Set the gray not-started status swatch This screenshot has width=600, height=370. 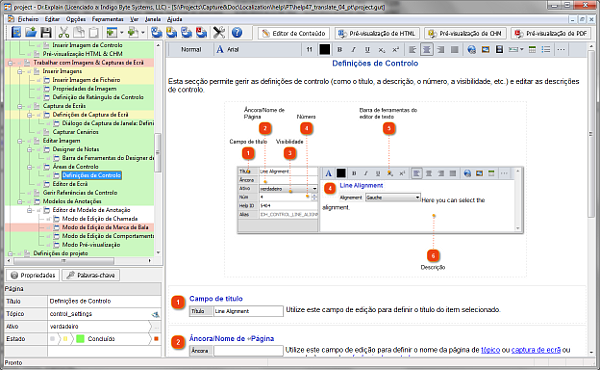click(x=52, y=339)
